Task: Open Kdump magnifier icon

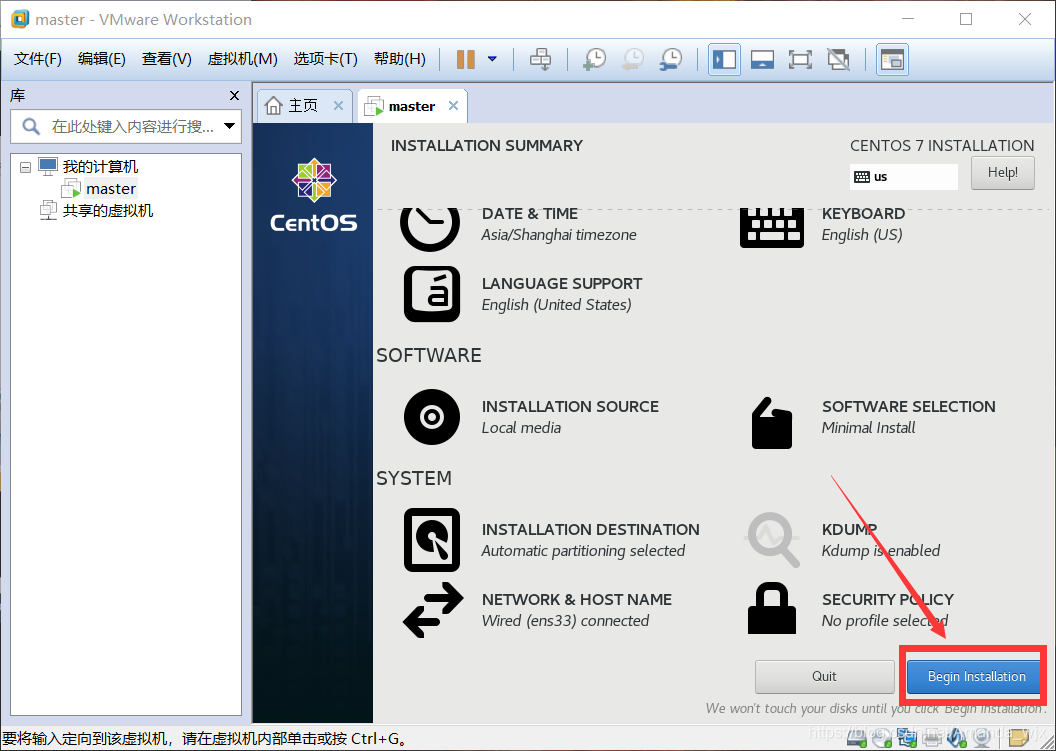Action: (772, 540)
